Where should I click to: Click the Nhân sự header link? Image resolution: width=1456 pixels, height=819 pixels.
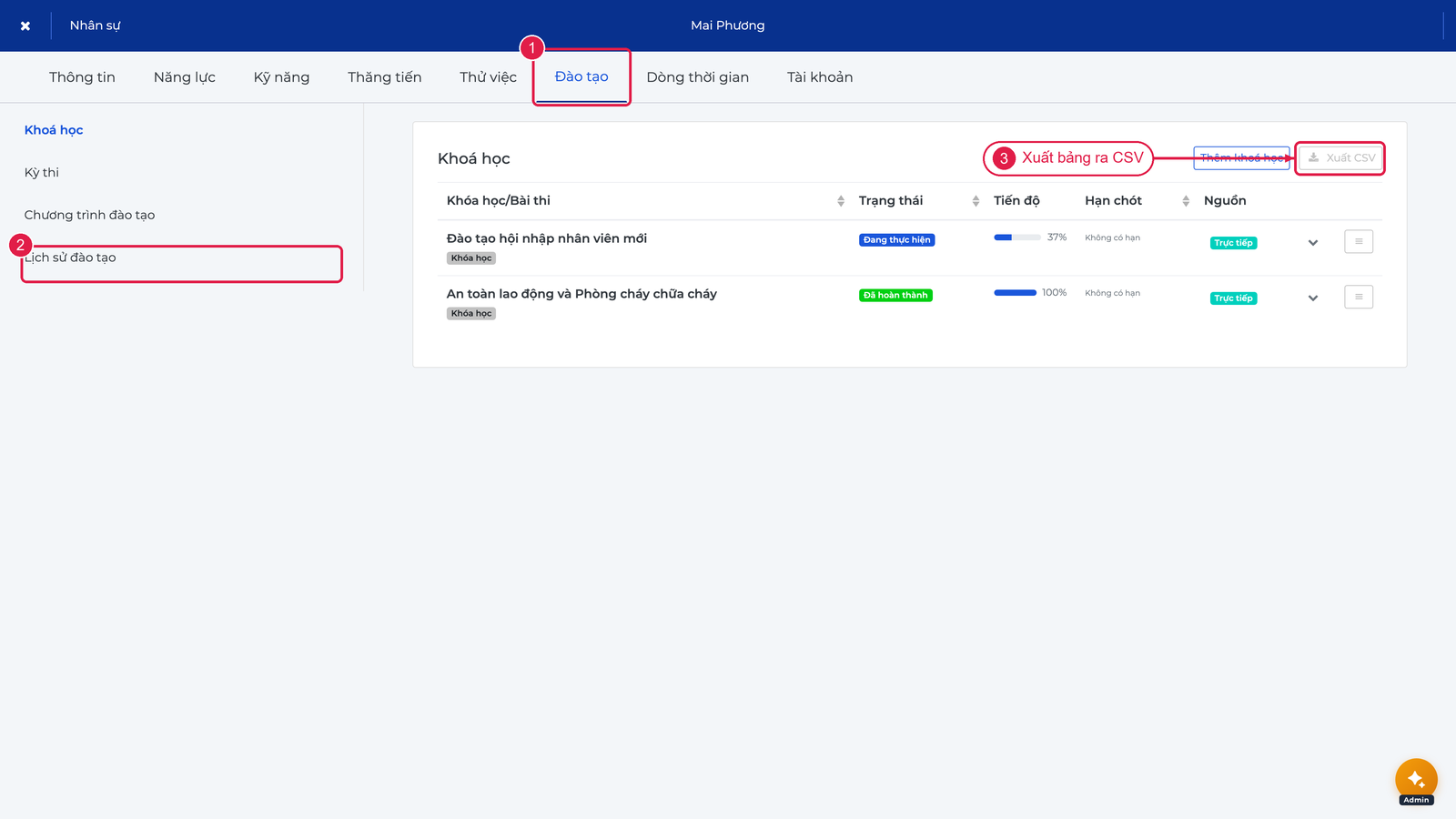(x=95, y=25)
